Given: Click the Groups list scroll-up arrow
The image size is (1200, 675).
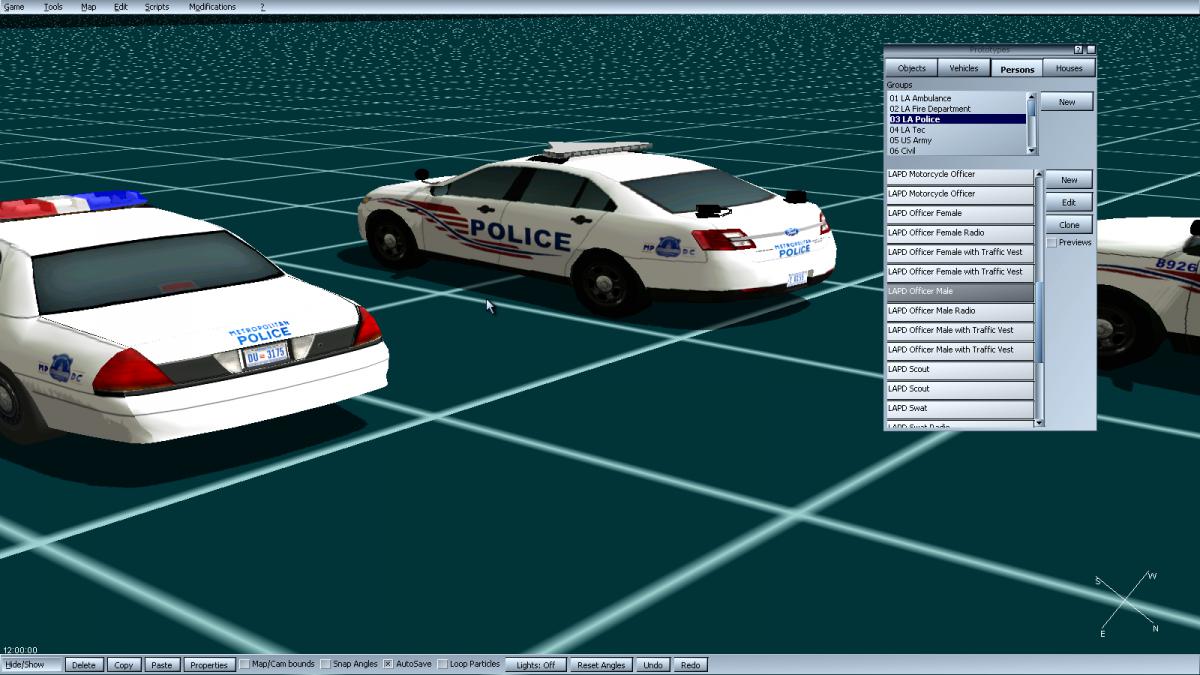Looking at the screenshot, I should point(1032,97).
